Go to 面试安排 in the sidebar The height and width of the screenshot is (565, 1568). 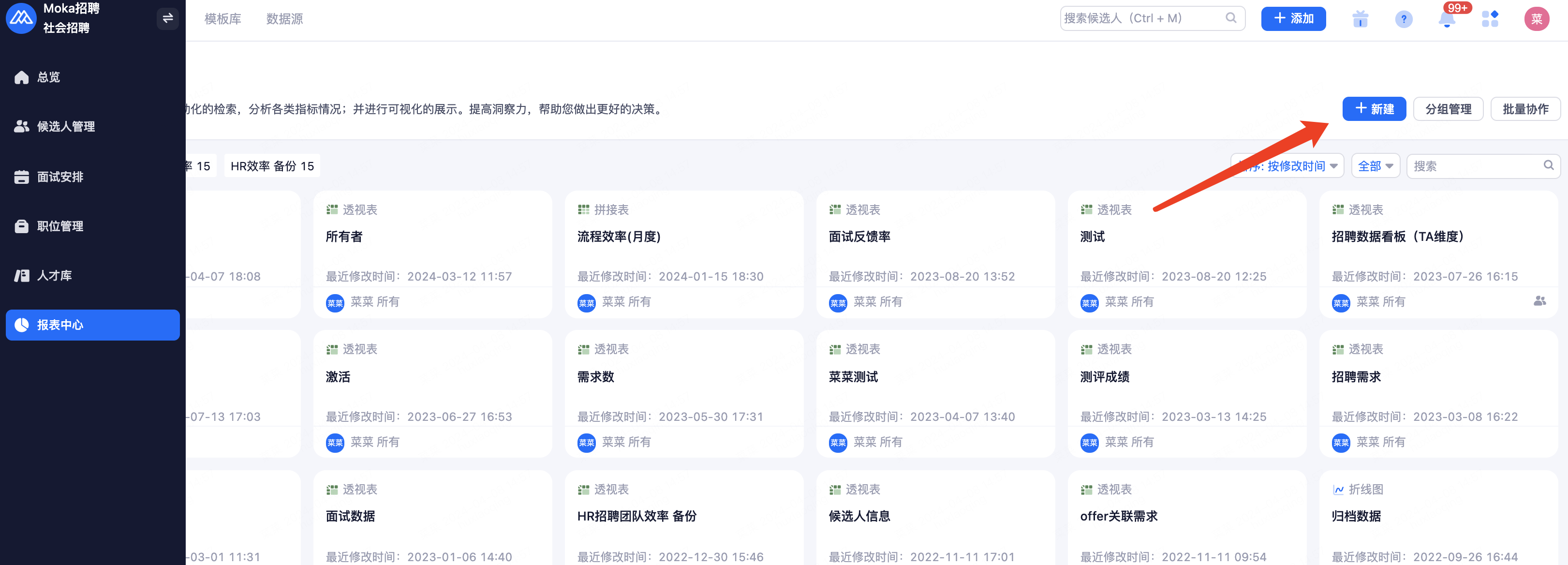tap(92, 177)
